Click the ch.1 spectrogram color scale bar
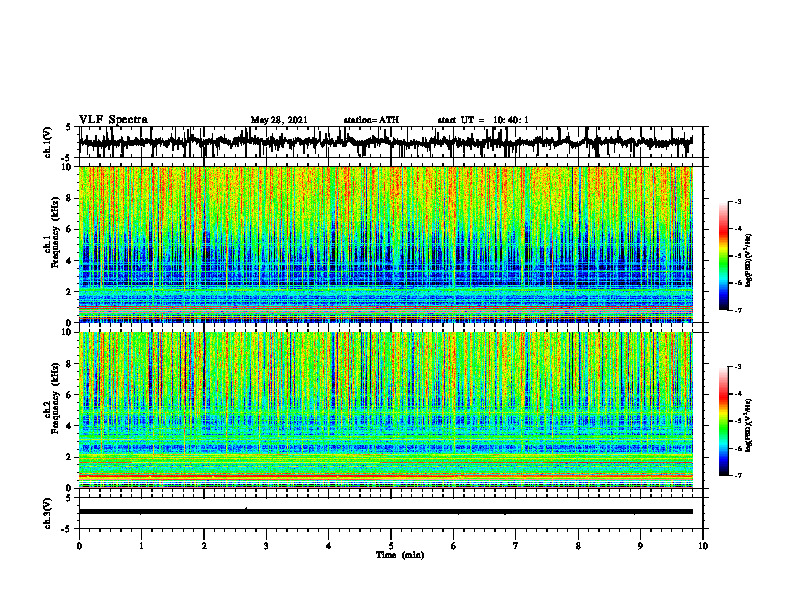Image resolution: width=792 pixels, height=612 pixels. click(723, 256)
